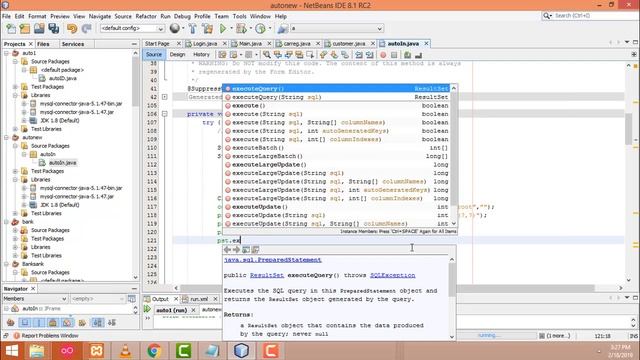The width and height of the screenshot is (640, 360).
Task: Open the Navigate menu
Action: [x=100, y=16]
